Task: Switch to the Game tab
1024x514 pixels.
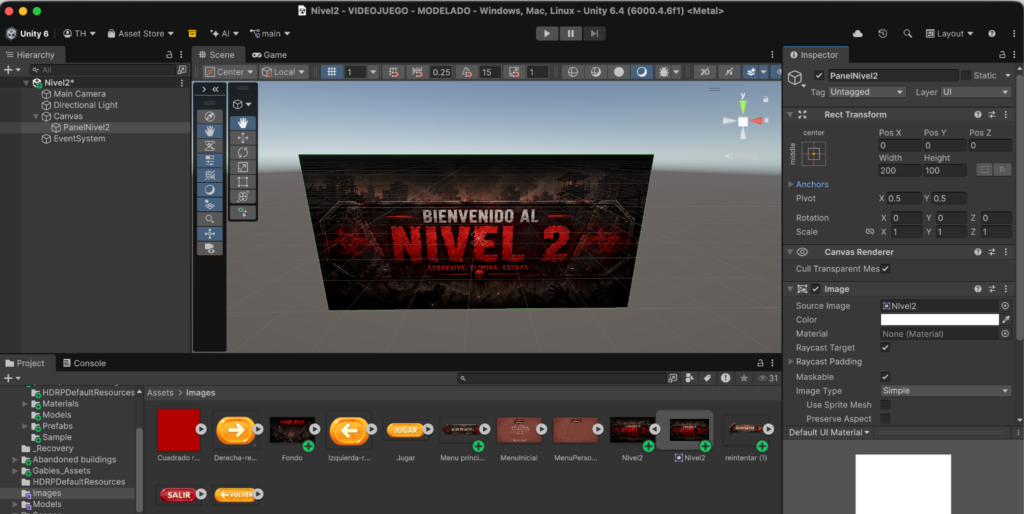Action: [269, 55]
